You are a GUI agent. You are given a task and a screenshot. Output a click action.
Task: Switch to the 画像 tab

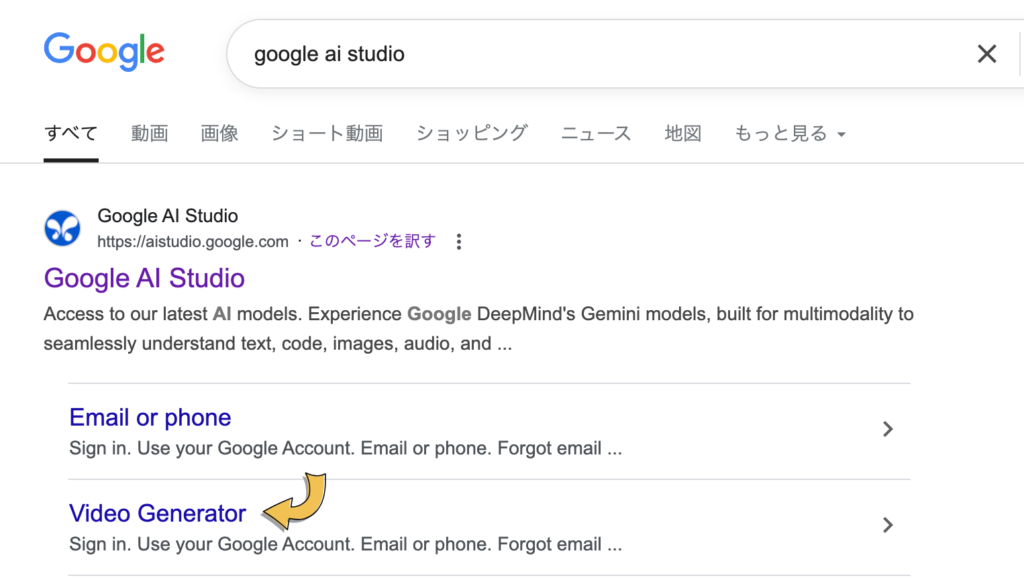(x=219, y=133)
